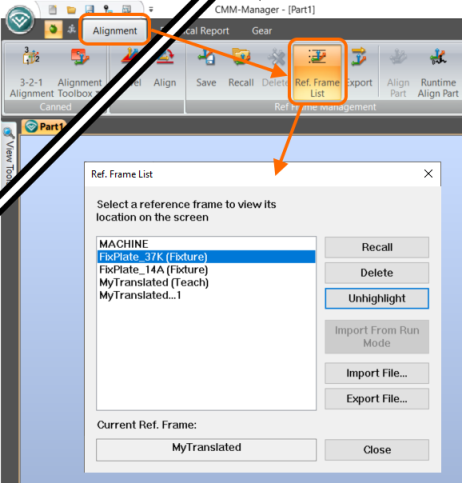The image size is (462, 483).
Task: Click the Align ribbon icon
Action: pos(165,68)
